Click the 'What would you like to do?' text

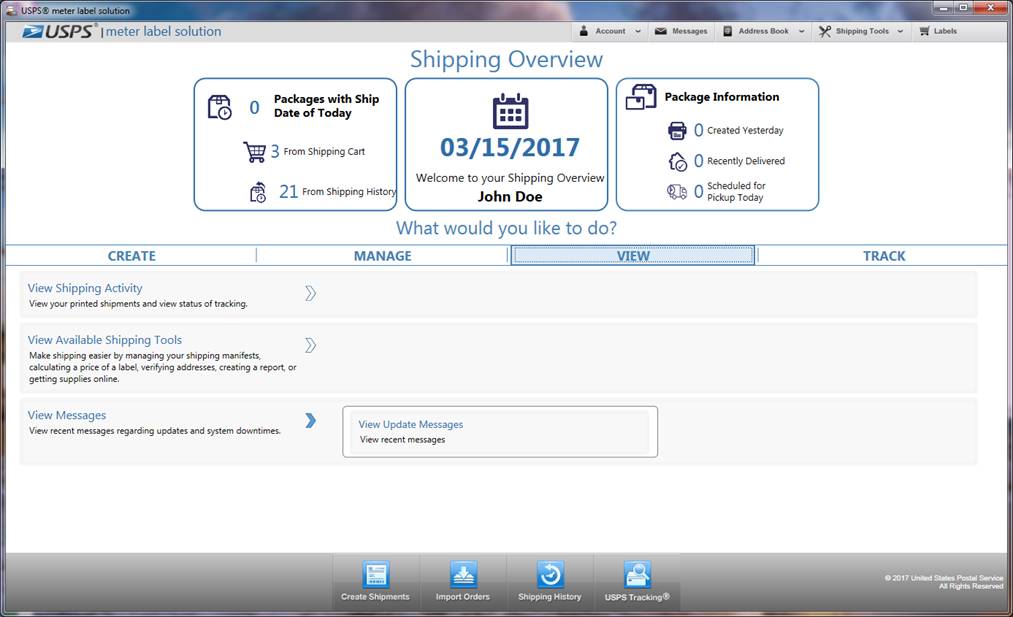506,228
